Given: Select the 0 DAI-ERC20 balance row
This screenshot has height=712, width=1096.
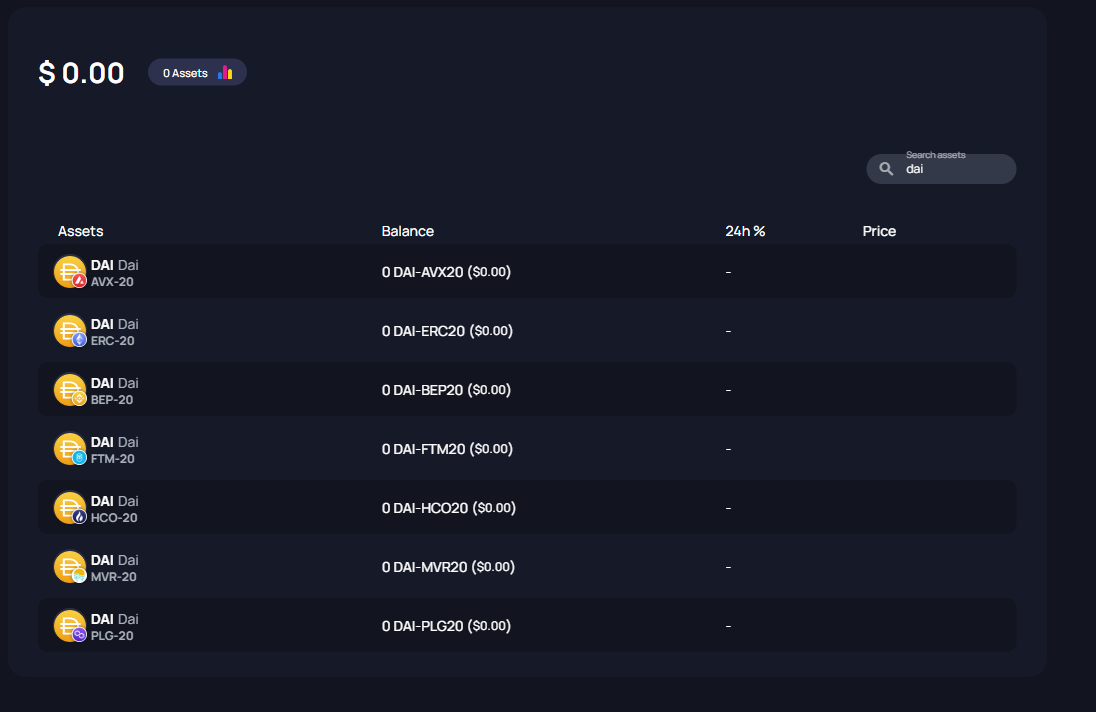Looking at the screenshot, I should (x=447, y=331).
